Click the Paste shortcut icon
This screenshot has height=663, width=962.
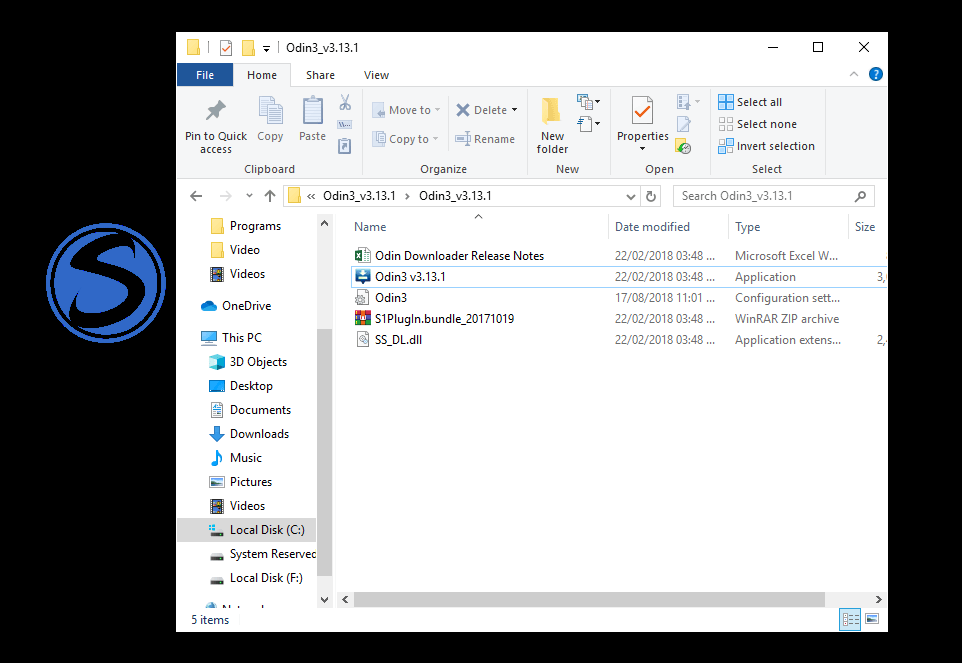coord(345,146)
